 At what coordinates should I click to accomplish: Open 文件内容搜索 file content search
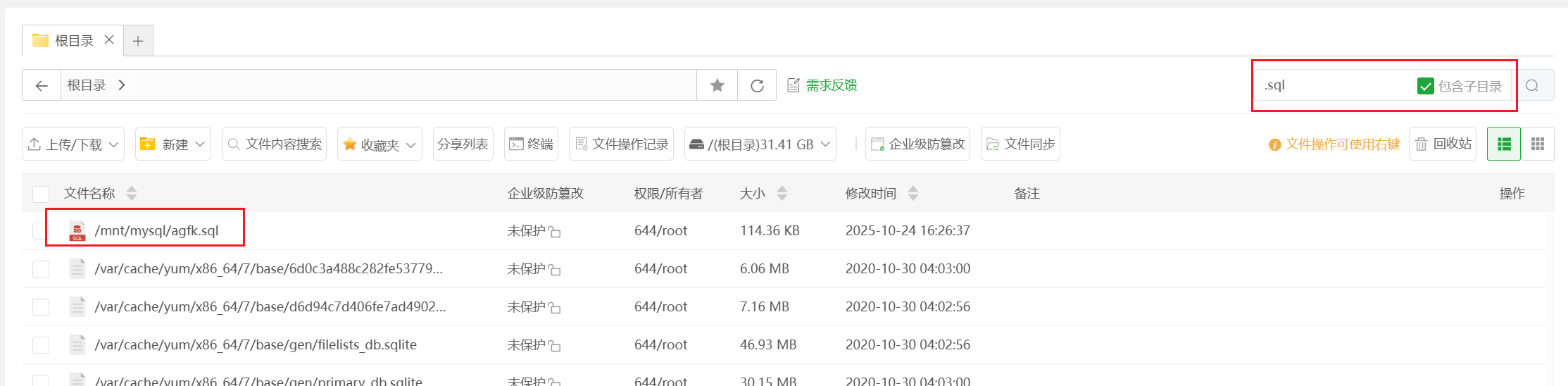pos(274,144)
